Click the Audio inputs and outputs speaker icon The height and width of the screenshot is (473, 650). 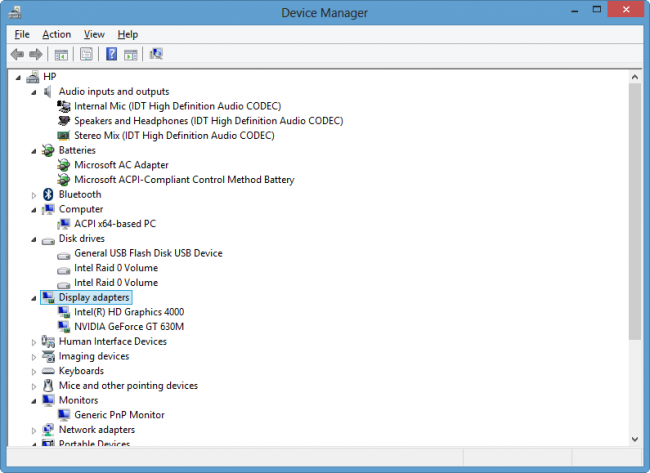[48, 92]
